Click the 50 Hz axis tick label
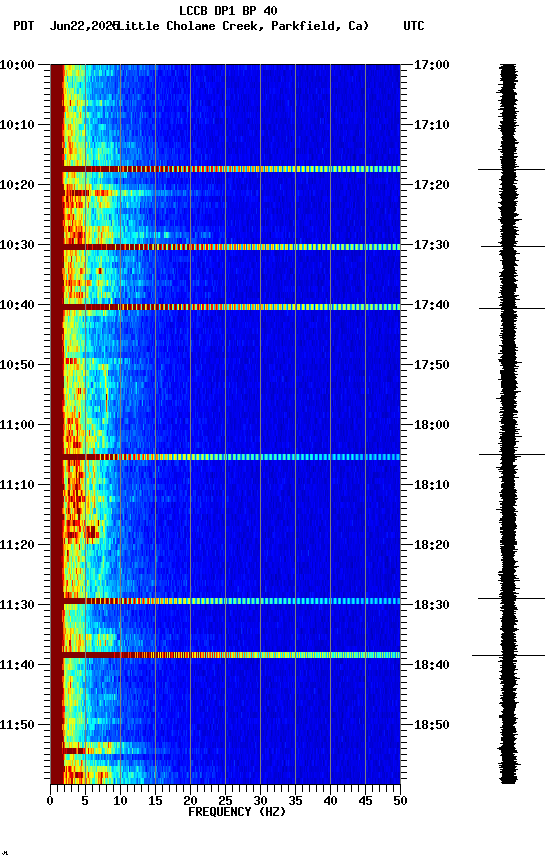552x864 pixels. coord(400,801)
